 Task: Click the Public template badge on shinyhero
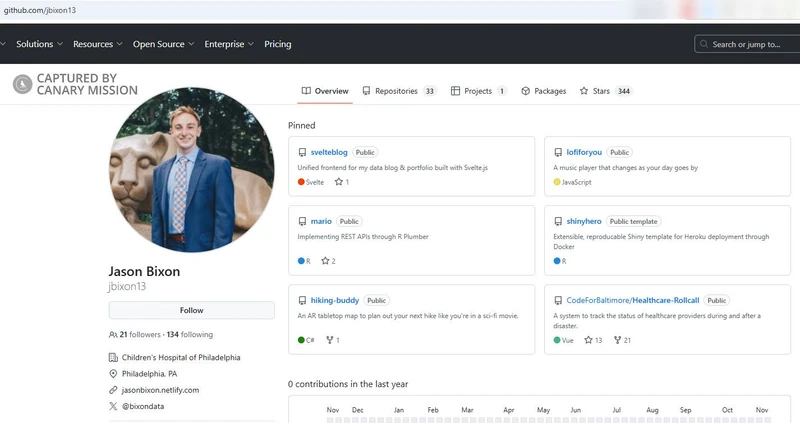(x=633, y=221)
